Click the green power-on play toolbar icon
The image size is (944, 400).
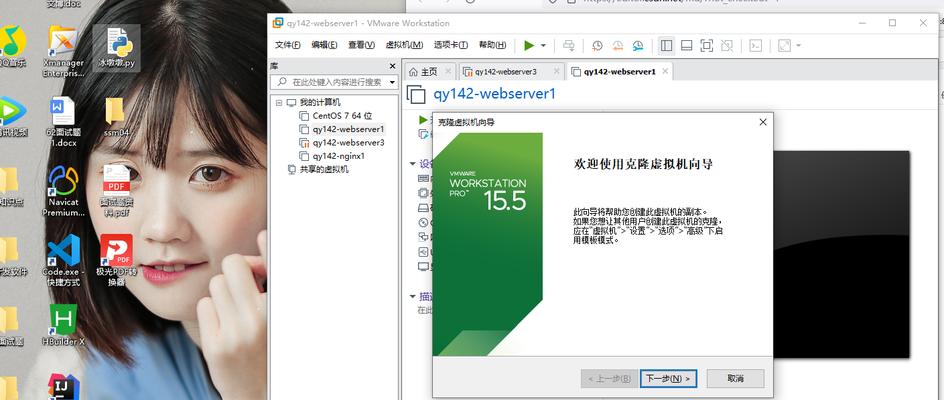529,45
